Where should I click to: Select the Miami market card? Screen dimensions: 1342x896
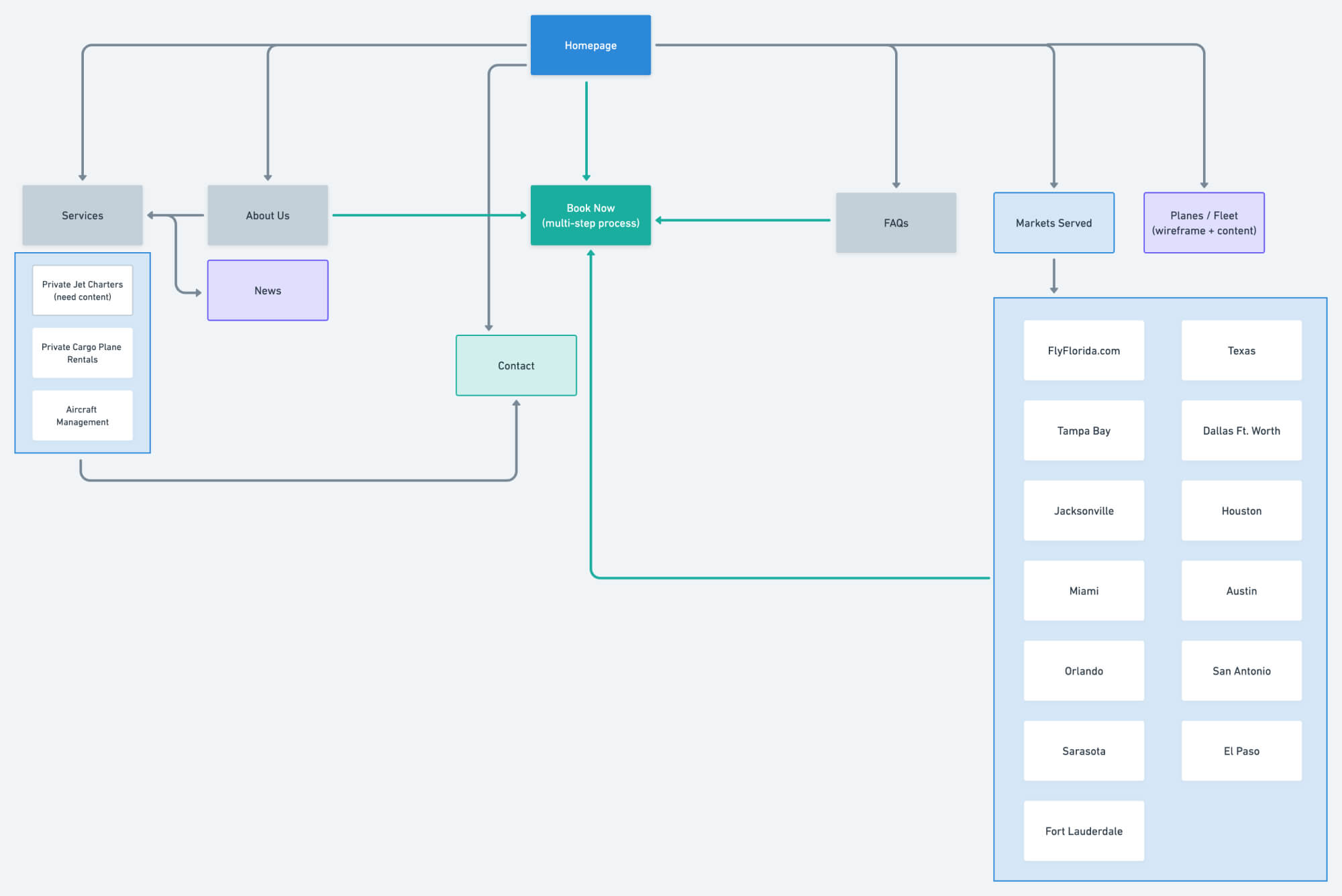click(x=1083, y=590)
